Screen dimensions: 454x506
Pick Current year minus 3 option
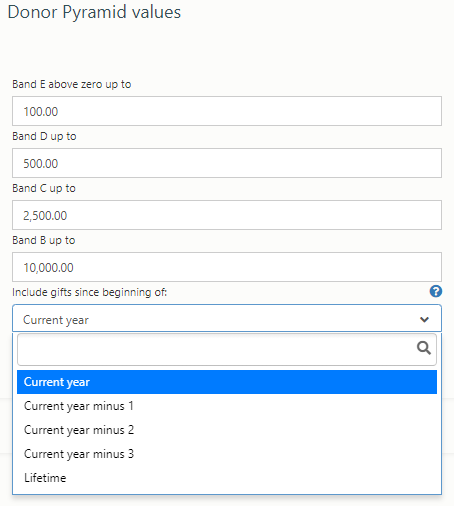[227, 454]
